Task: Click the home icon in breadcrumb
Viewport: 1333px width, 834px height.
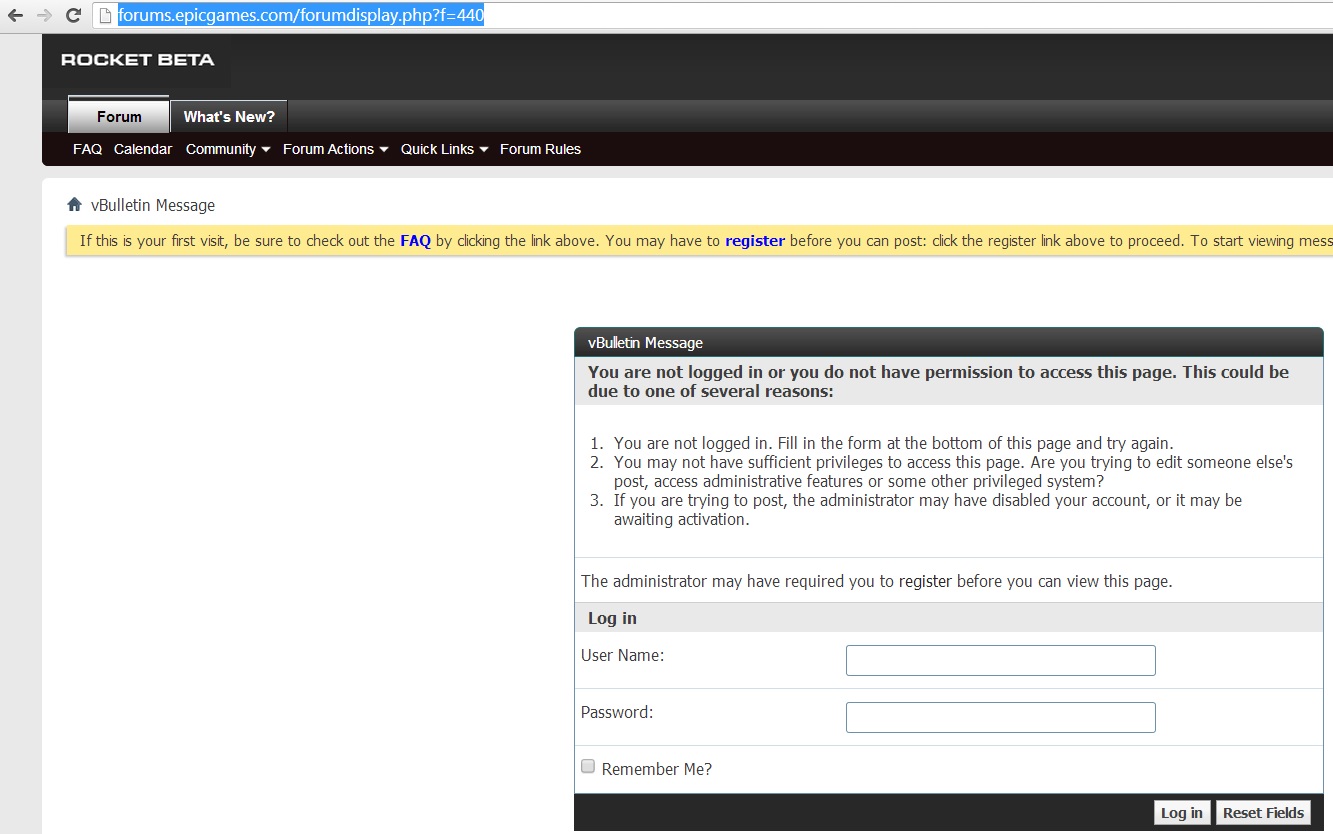Action: 74,205
